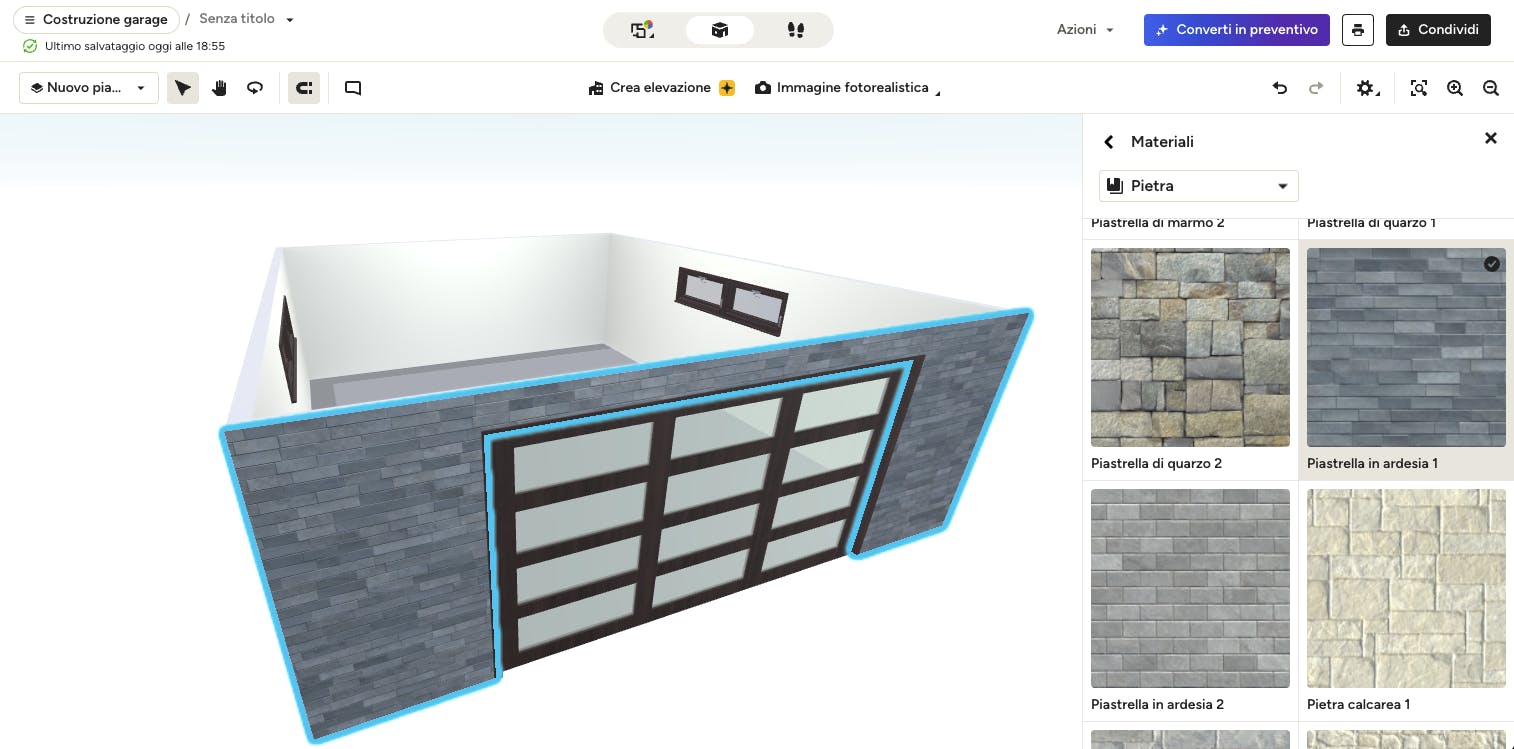Select the double window on the back wall
Screen dimensions: 1514x749
[732, 299]
